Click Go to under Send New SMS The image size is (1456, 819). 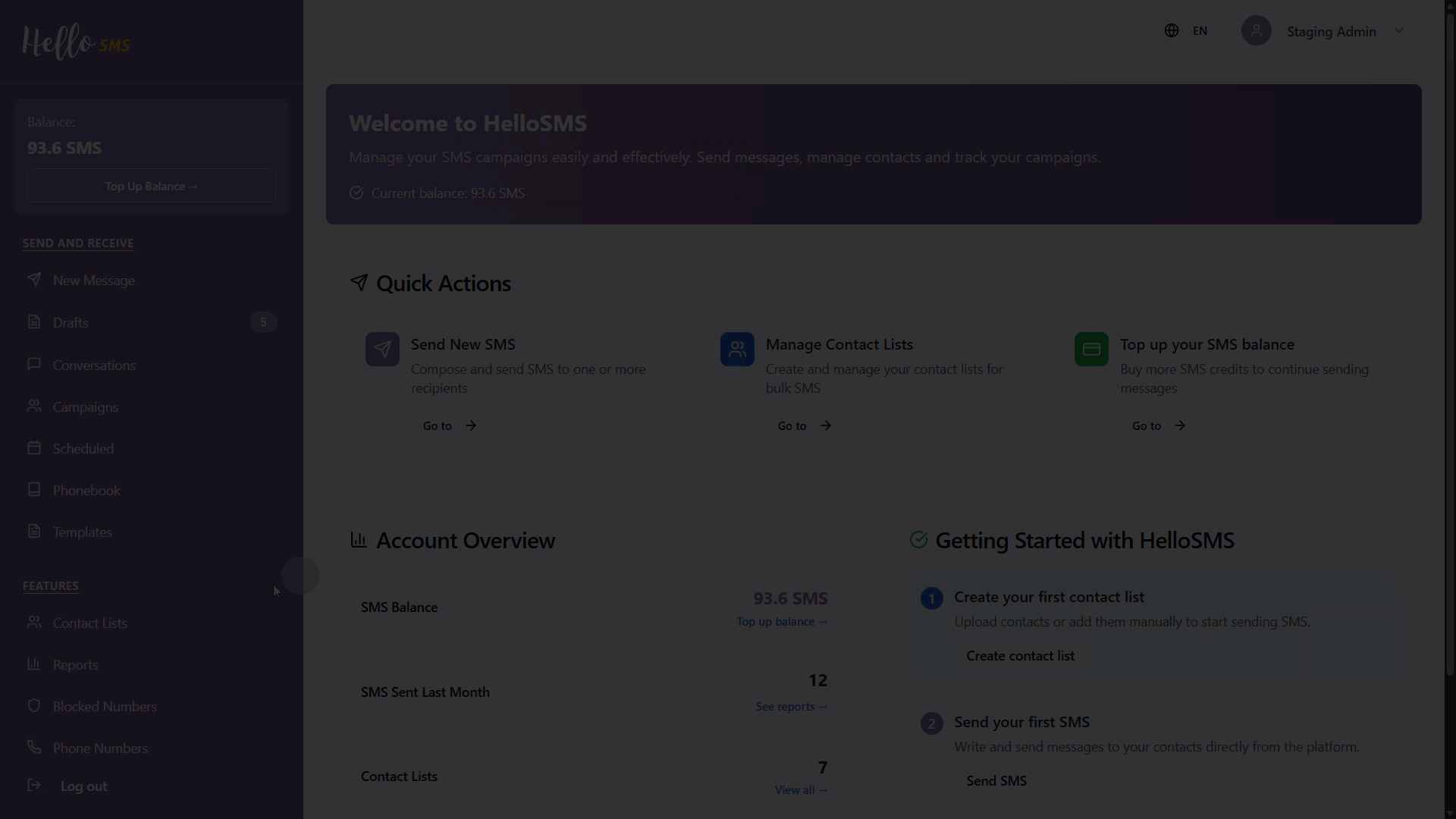[x=450, y=426]
